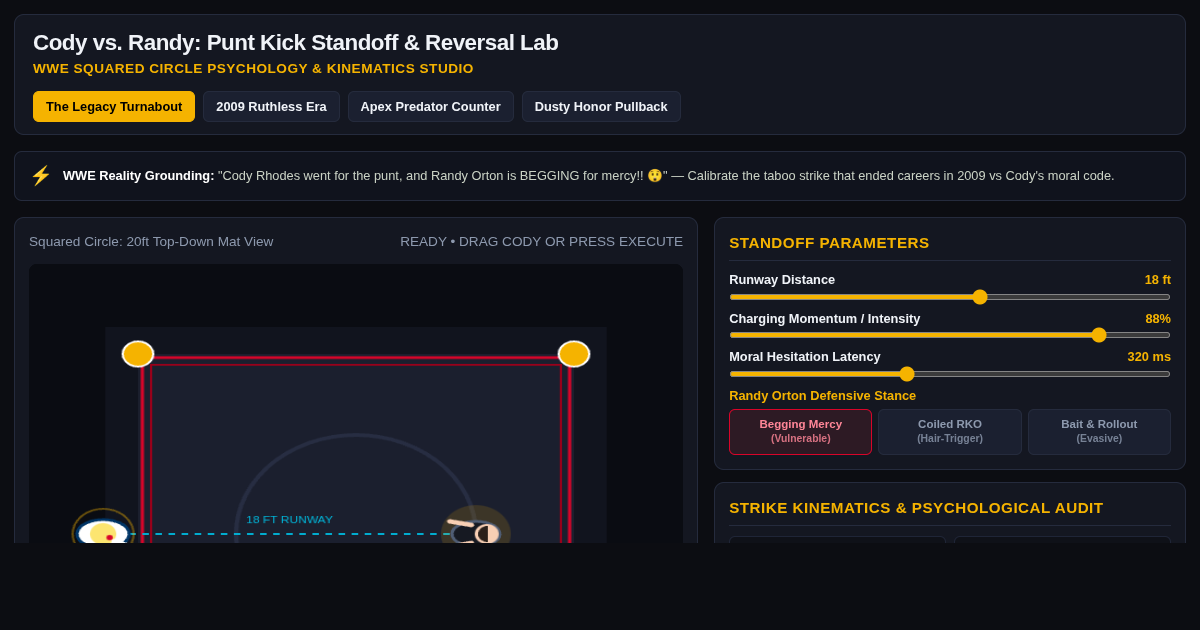Click the top-right yellow turnbuckle

(x=574, y=354)
